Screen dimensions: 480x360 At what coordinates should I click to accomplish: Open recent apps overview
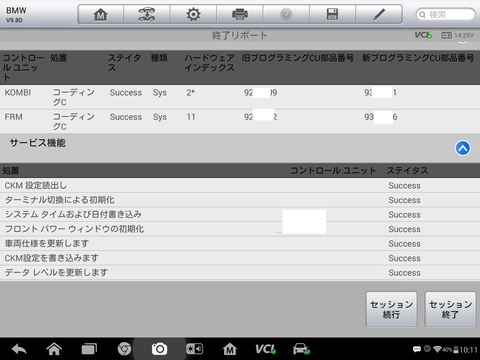pos(89,349)
